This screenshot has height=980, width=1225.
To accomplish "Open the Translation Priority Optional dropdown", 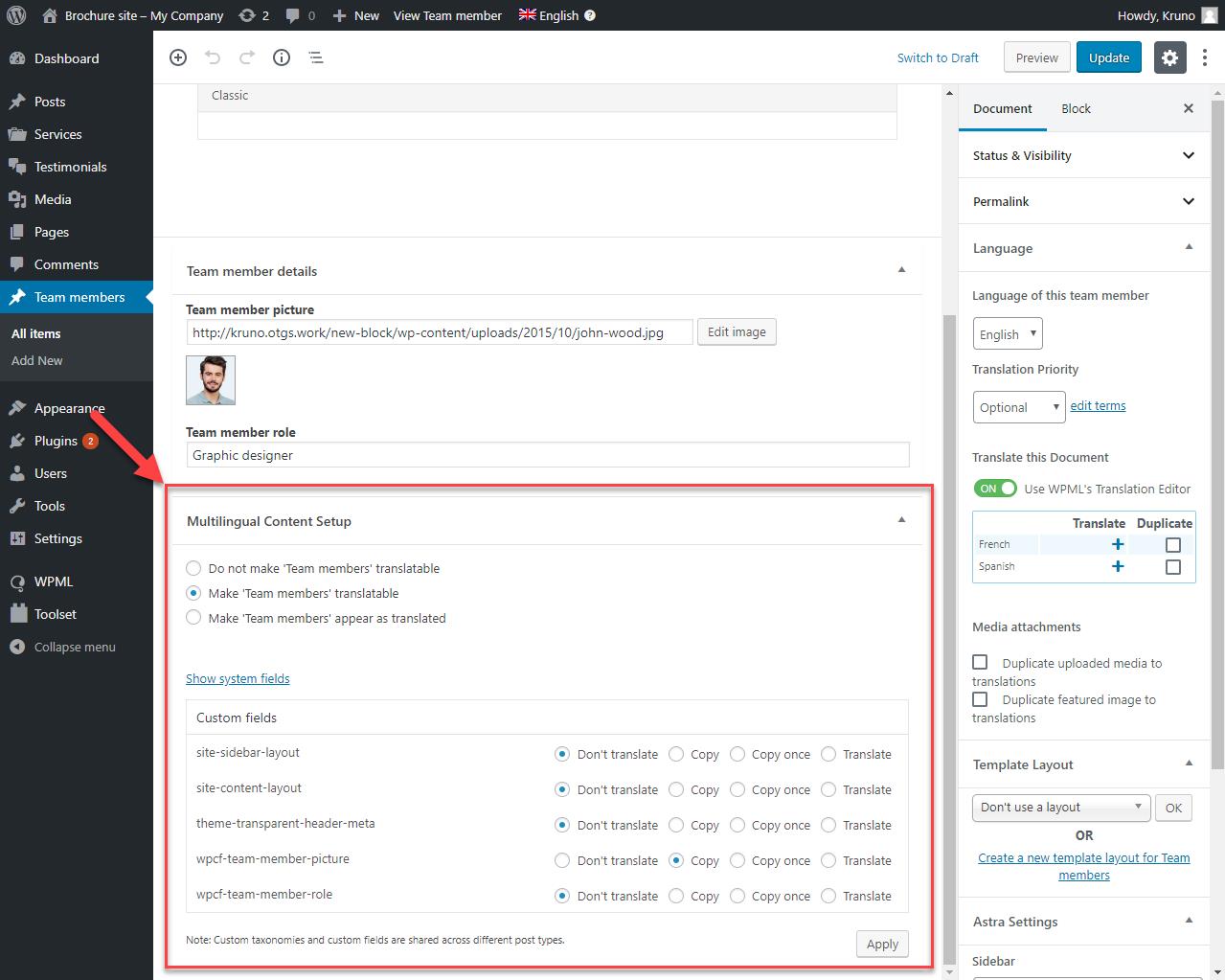I will 1018,407.
